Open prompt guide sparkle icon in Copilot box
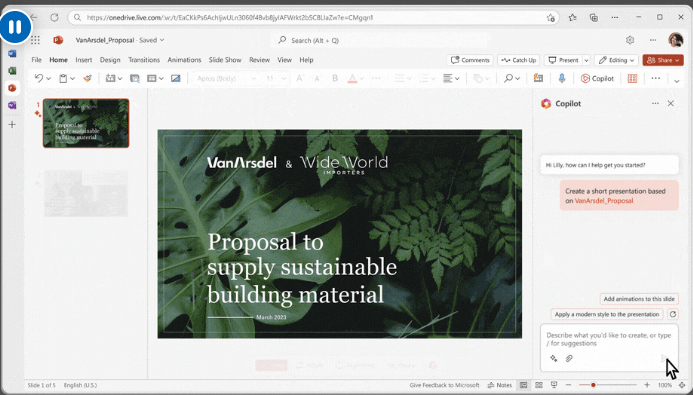 [553, 358]
